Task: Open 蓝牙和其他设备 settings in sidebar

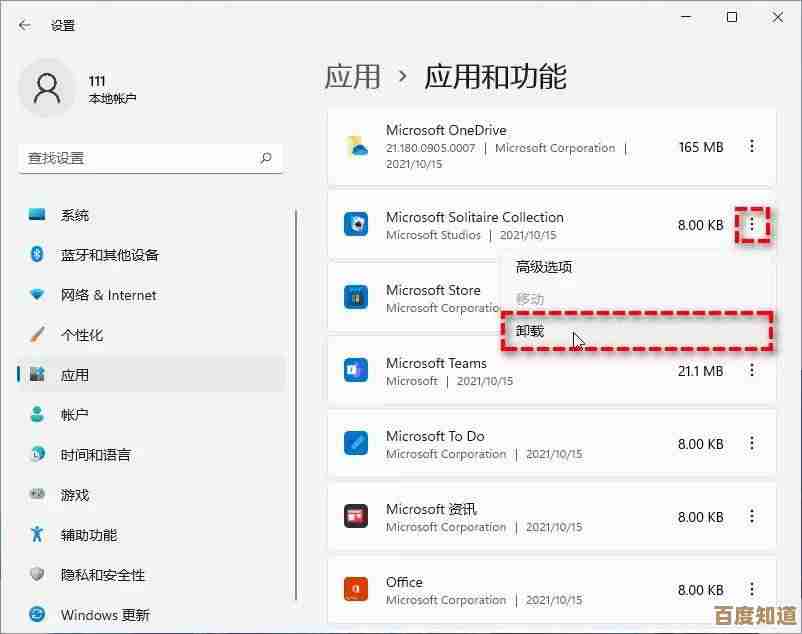Action: click(x=109, y=255)
